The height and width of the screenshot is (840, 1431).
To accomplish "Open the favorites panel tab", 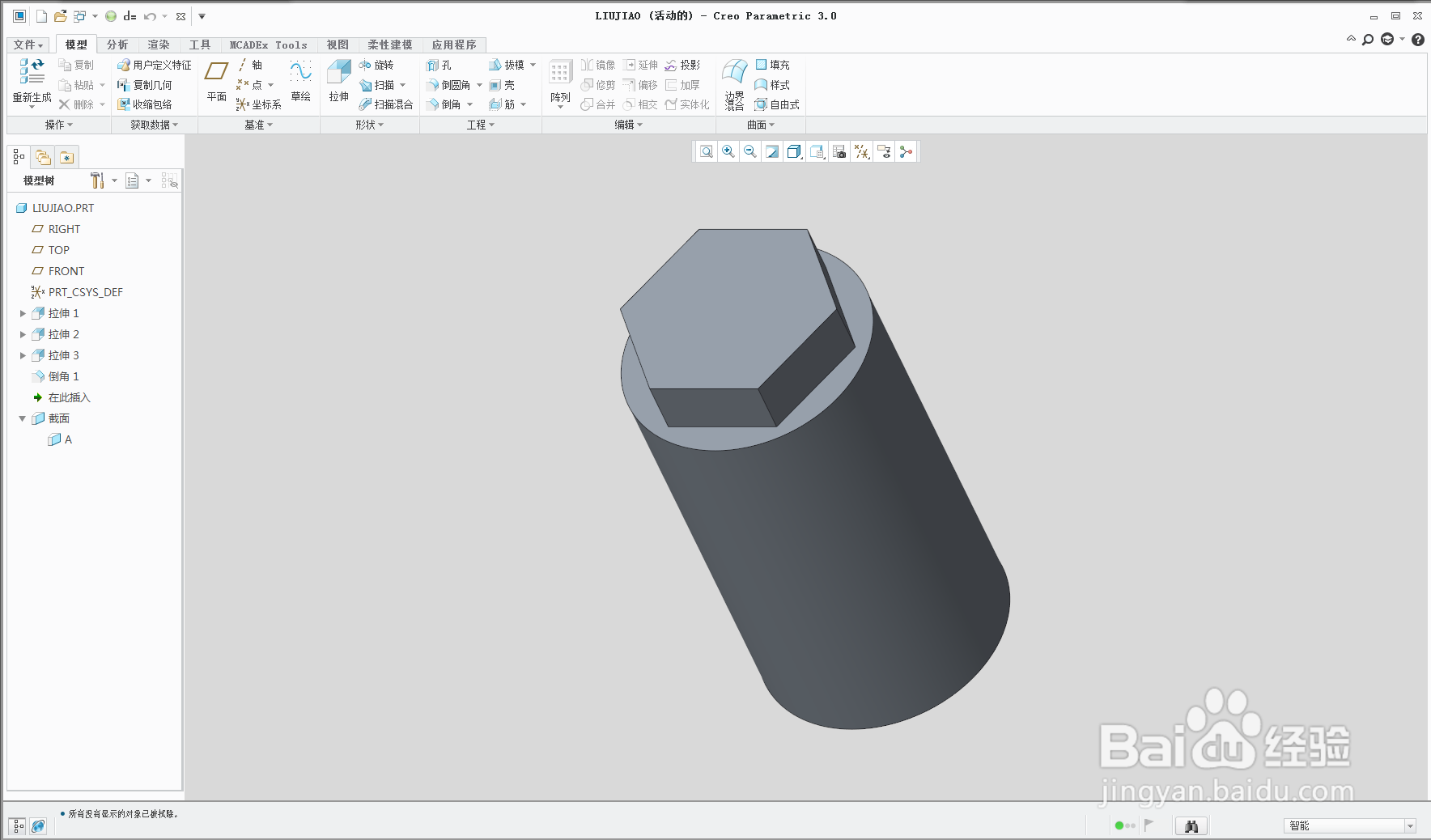I will [x=66, y=157].
